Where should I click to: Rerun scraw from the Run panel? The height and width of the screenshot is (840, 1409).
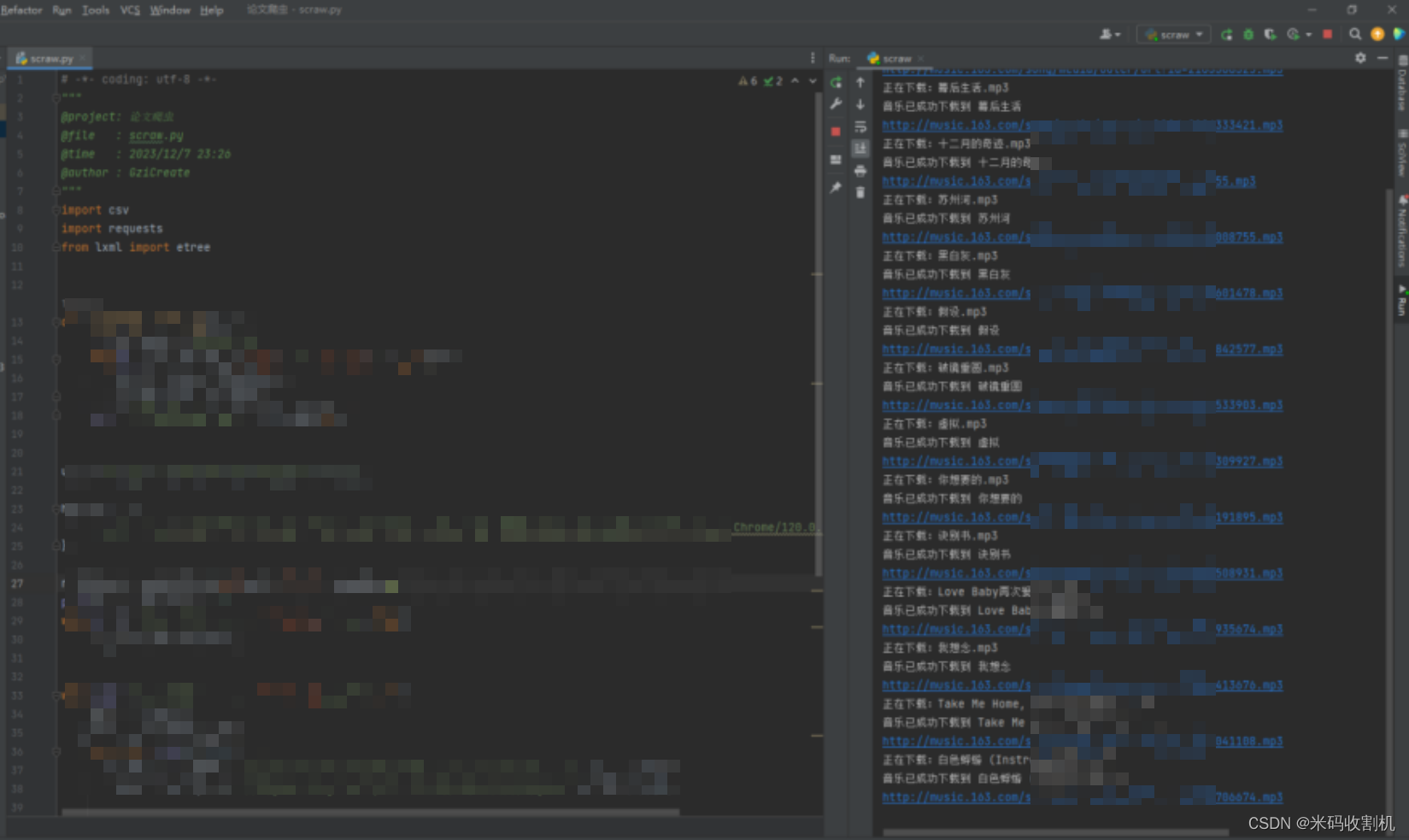(x=836, y=83)
